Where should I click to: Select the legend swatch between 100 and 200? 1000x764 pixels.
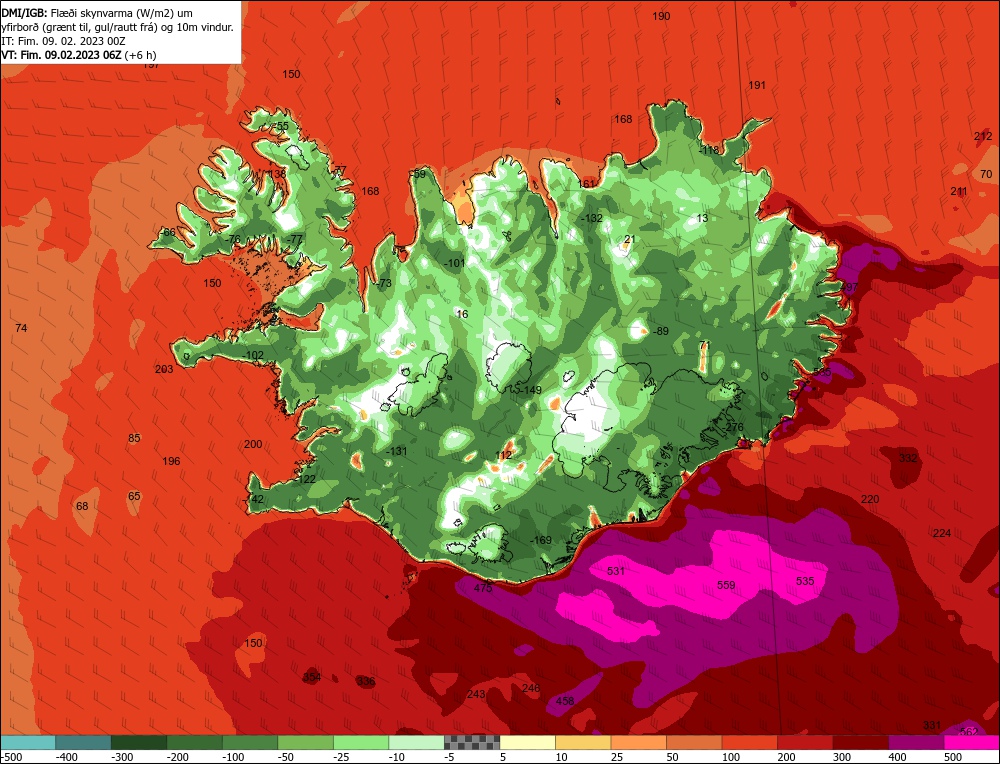click(750, 742)
